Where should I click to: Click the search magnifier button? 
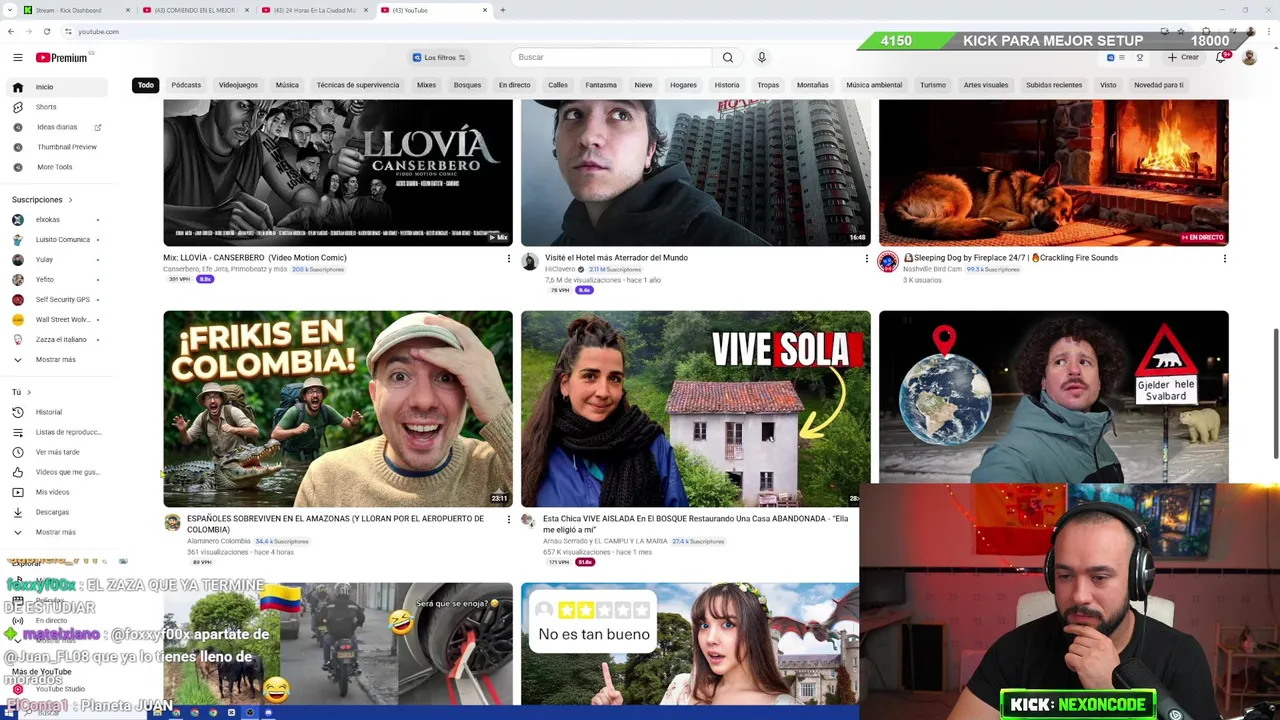[728, 57]
